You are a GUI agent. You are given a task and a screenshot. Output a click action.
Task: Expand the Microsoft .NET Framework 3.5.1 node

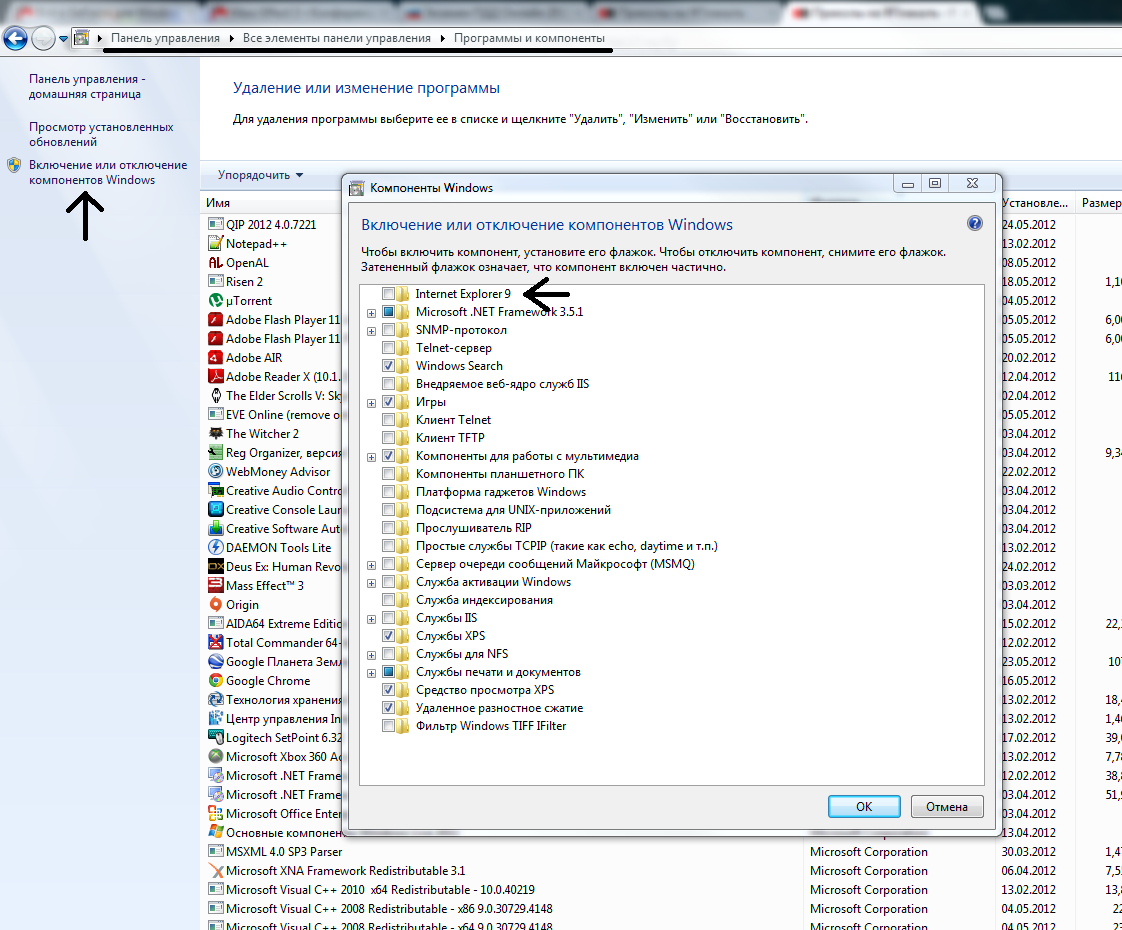[371, 313]
